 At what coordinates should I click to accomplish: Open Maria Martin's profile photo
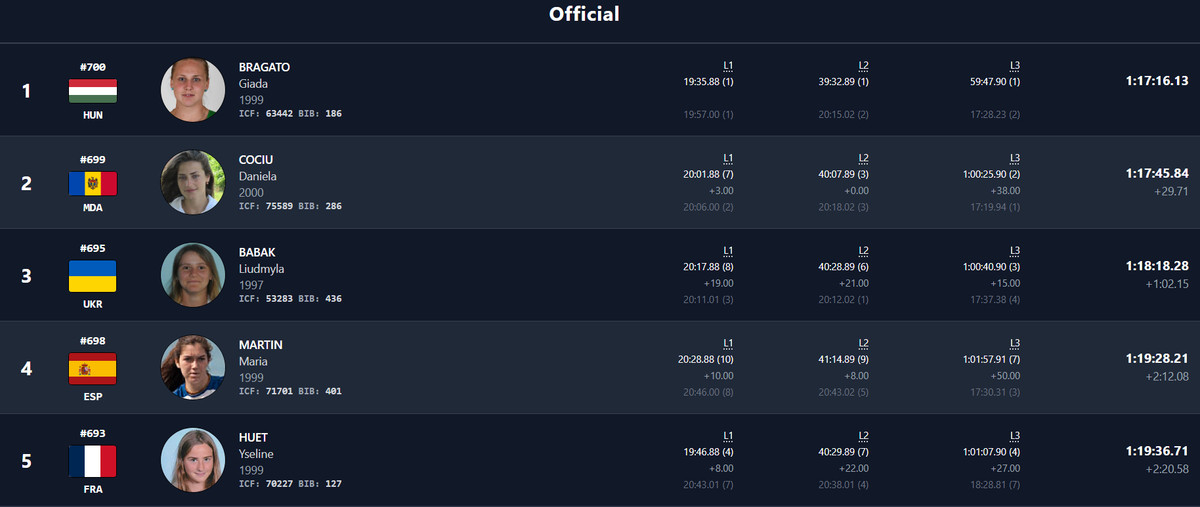(x=193, y=367)
